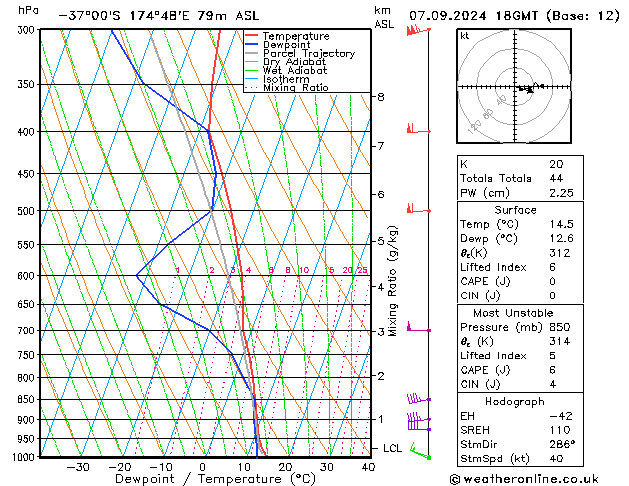Screen dimensions: 629x486
Task: Click the Most Unstable θe value 314
Action: [560, 341]
